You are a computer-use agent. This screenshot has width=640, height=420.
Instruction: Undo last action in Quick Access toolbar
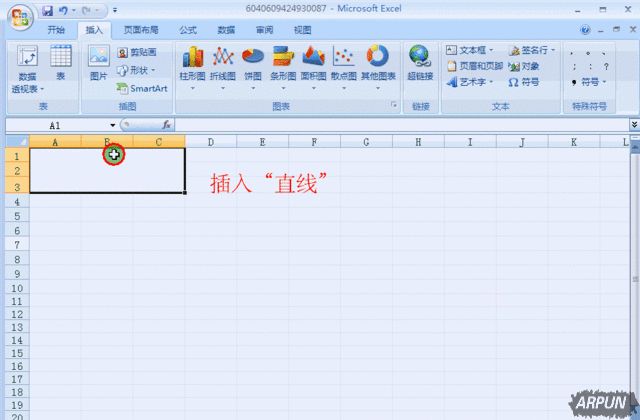(63, 10)
